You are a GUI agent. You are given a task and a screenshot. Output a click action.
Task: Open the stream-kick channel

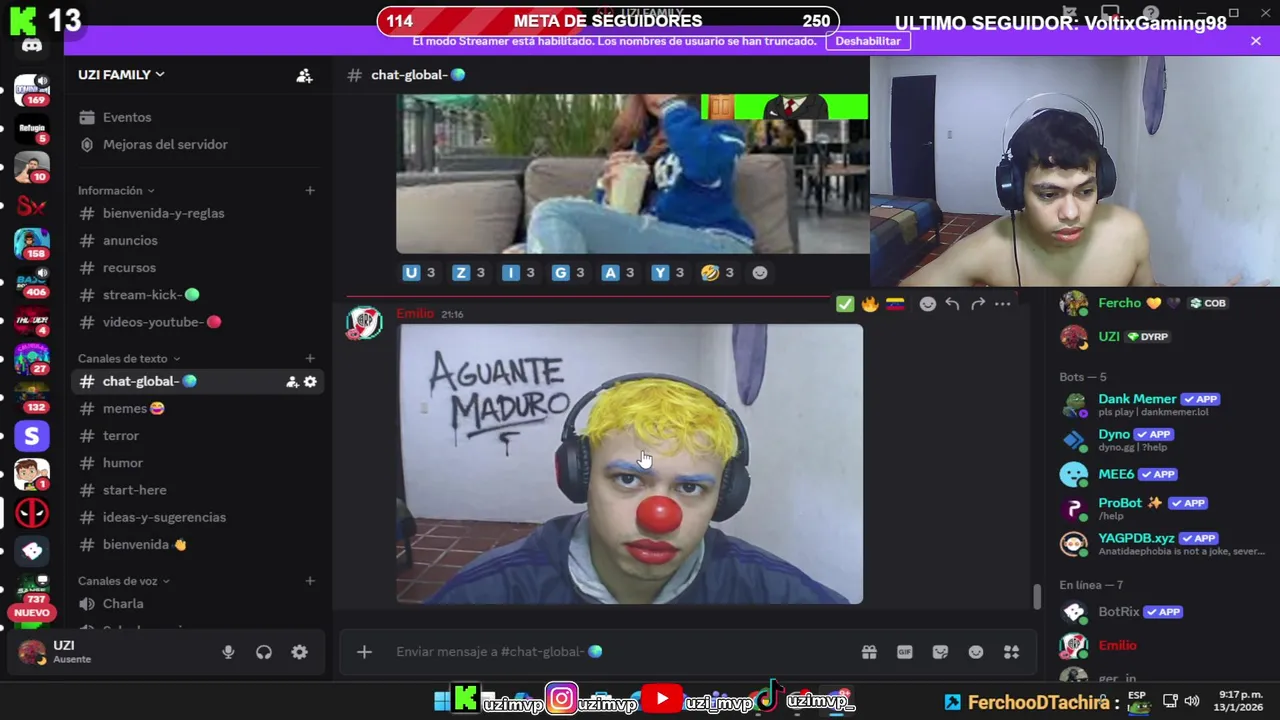[150, 294]
